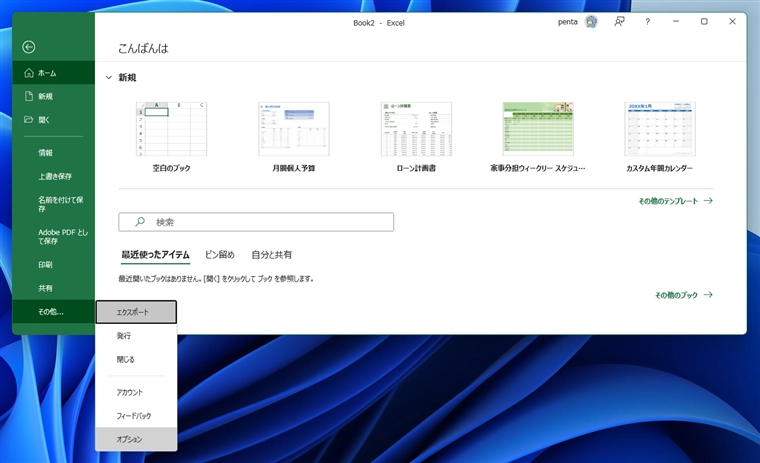The image size is (760, 463).
Task: Click the その他のブック link
Action: pyautogui.click(x=676, y=295)
